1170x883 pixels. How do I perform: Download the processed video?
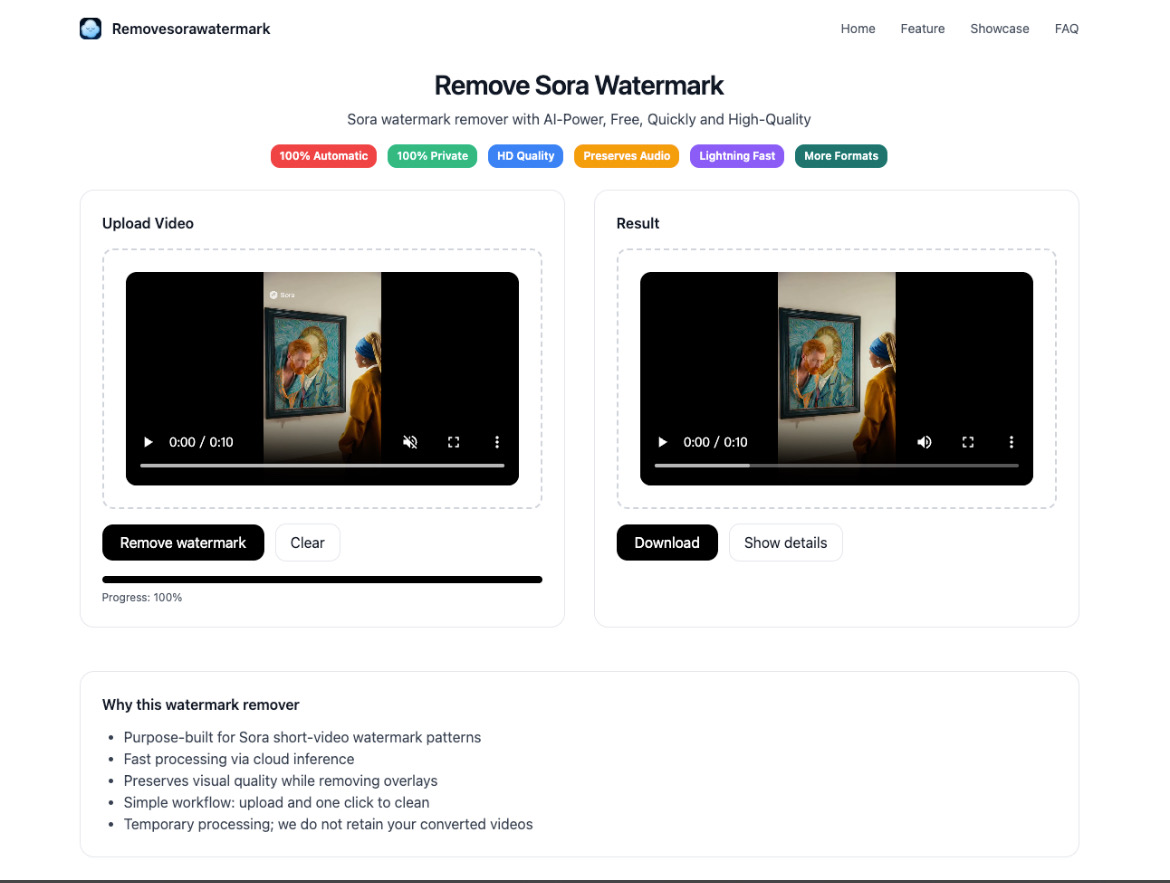click(666, 543)
